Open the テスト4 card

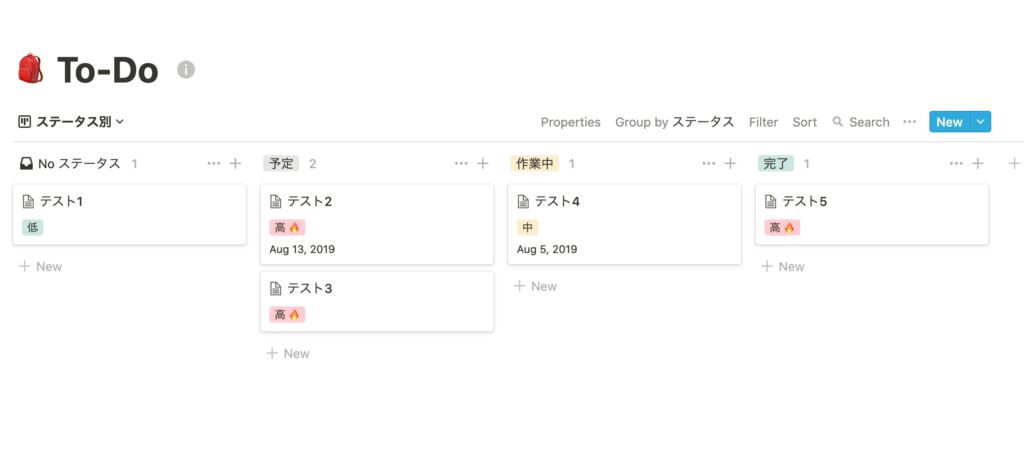(x=624, y=224)
